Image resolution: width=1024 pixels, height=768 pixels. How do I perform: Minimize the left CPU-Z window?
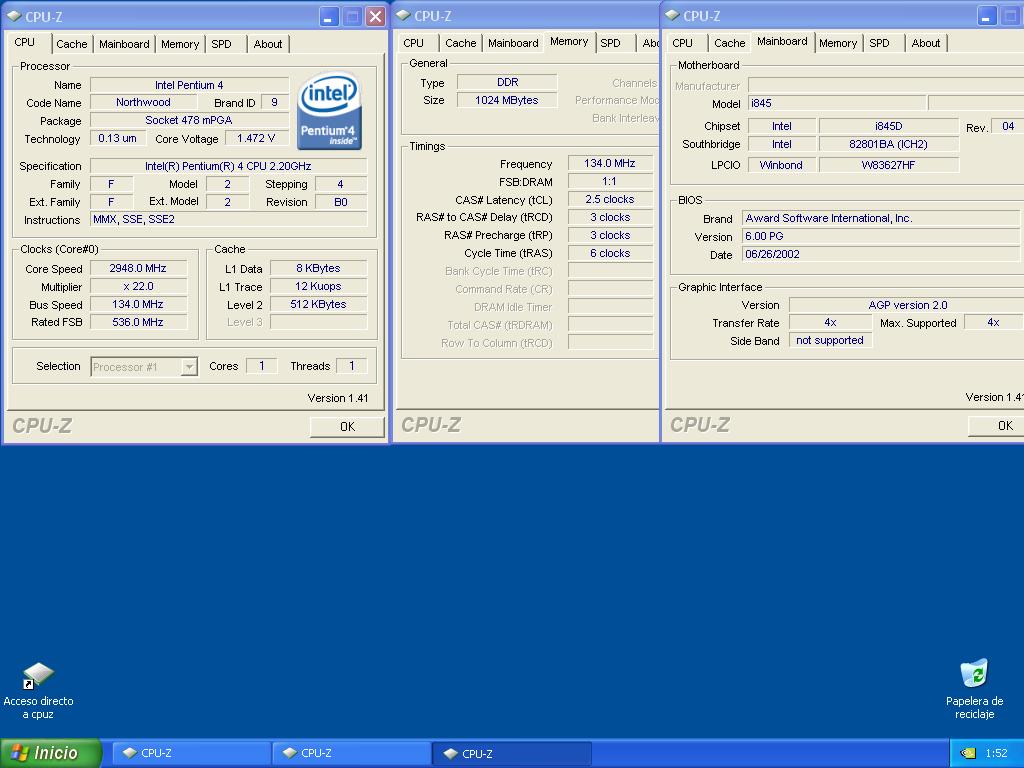tap(329, 17)
